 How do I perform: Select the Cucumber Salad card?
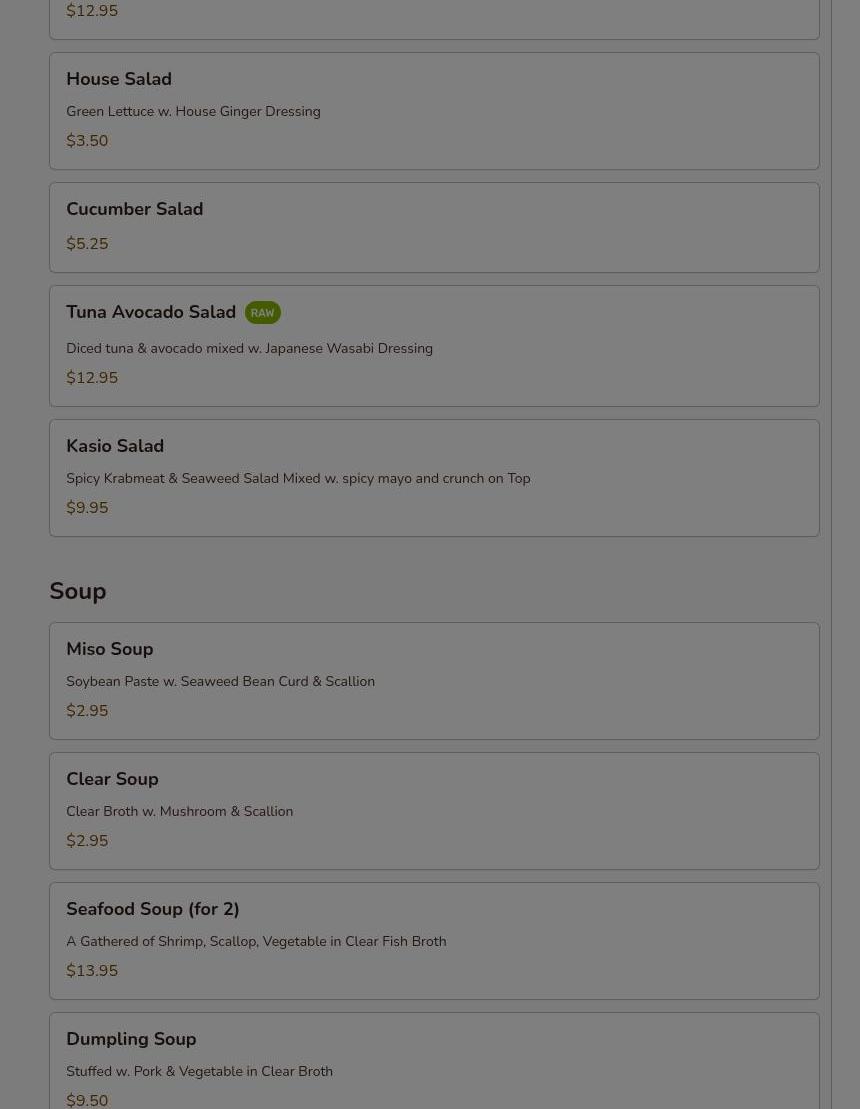click(x=434, y=228)
